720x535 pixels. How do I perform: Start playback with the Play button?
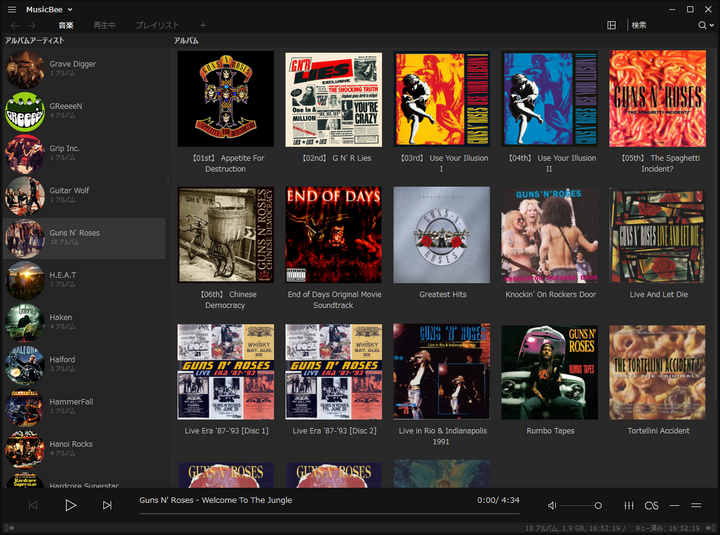[x=70, y=505]
